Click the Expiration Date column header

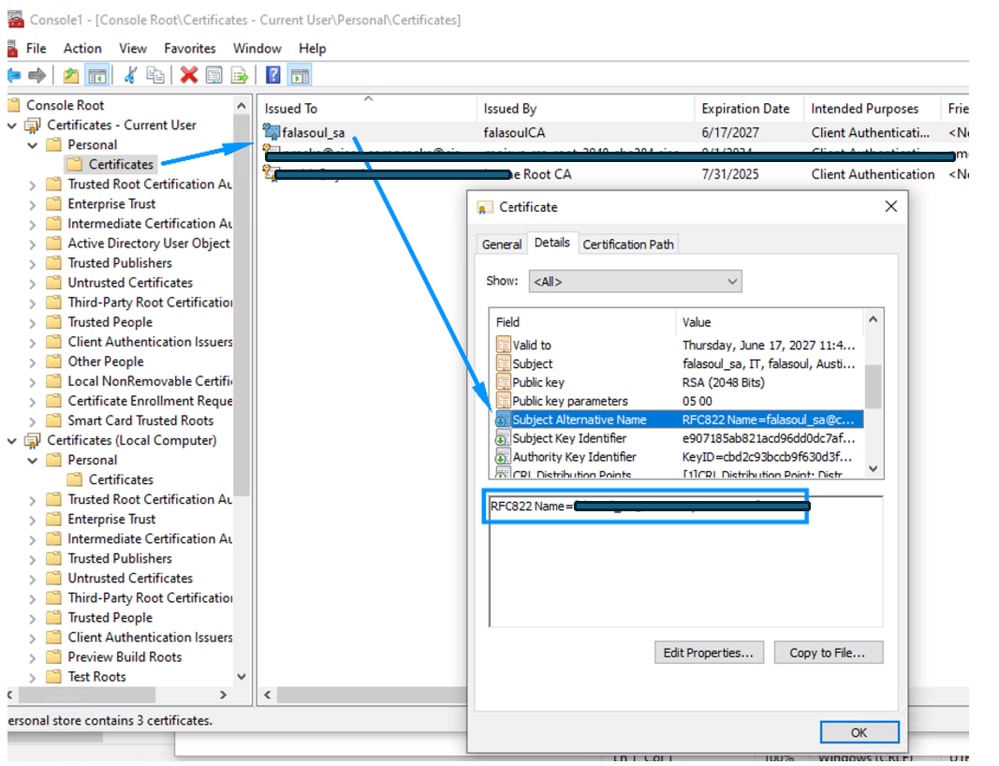point(745,109)
